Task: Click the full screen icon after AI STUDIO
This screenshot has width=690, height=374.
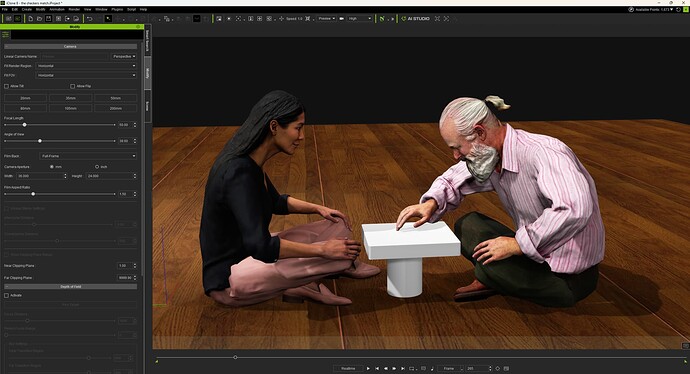Action: 437,18
